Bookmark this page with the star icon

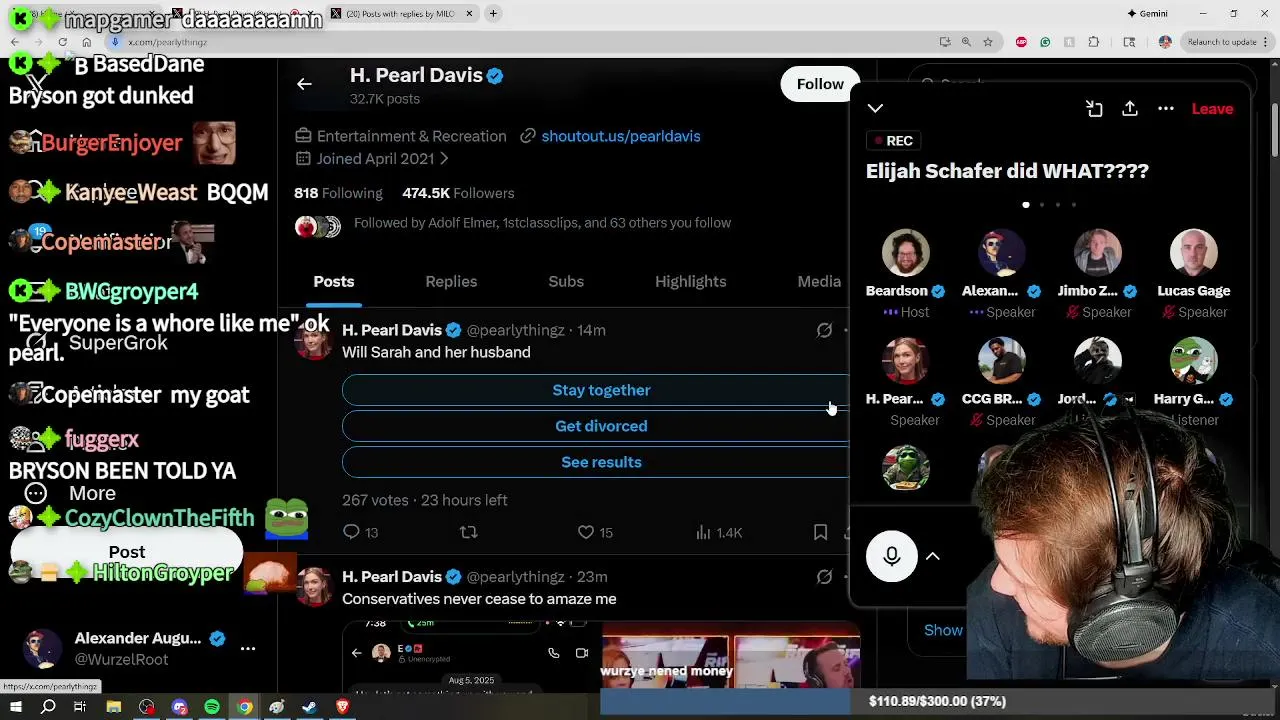(x=988, y=42)
